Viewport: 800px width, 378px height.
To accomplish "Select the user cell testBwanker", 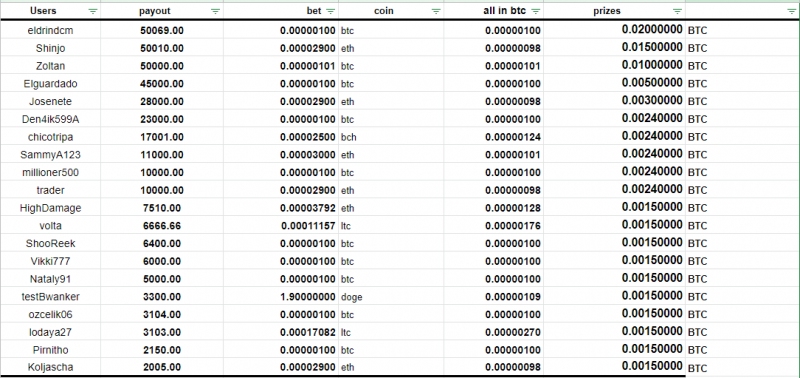I will coord(51,296).
